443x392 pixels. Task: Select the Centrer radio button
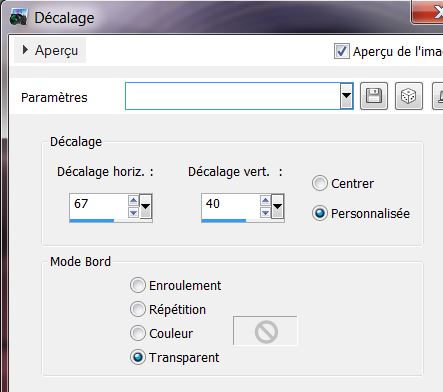320,183
